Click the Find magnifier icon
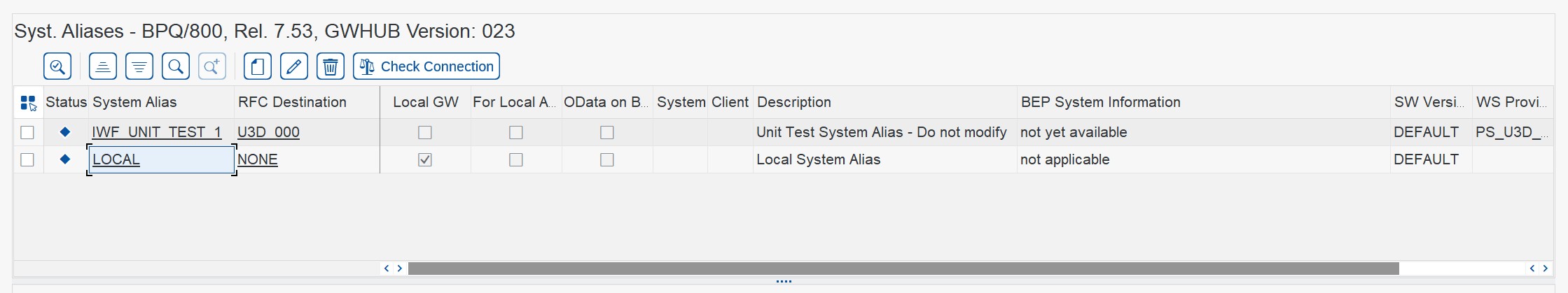Image resolution: width=1568 pixels, height=293 pixels. tap(176, 67)
